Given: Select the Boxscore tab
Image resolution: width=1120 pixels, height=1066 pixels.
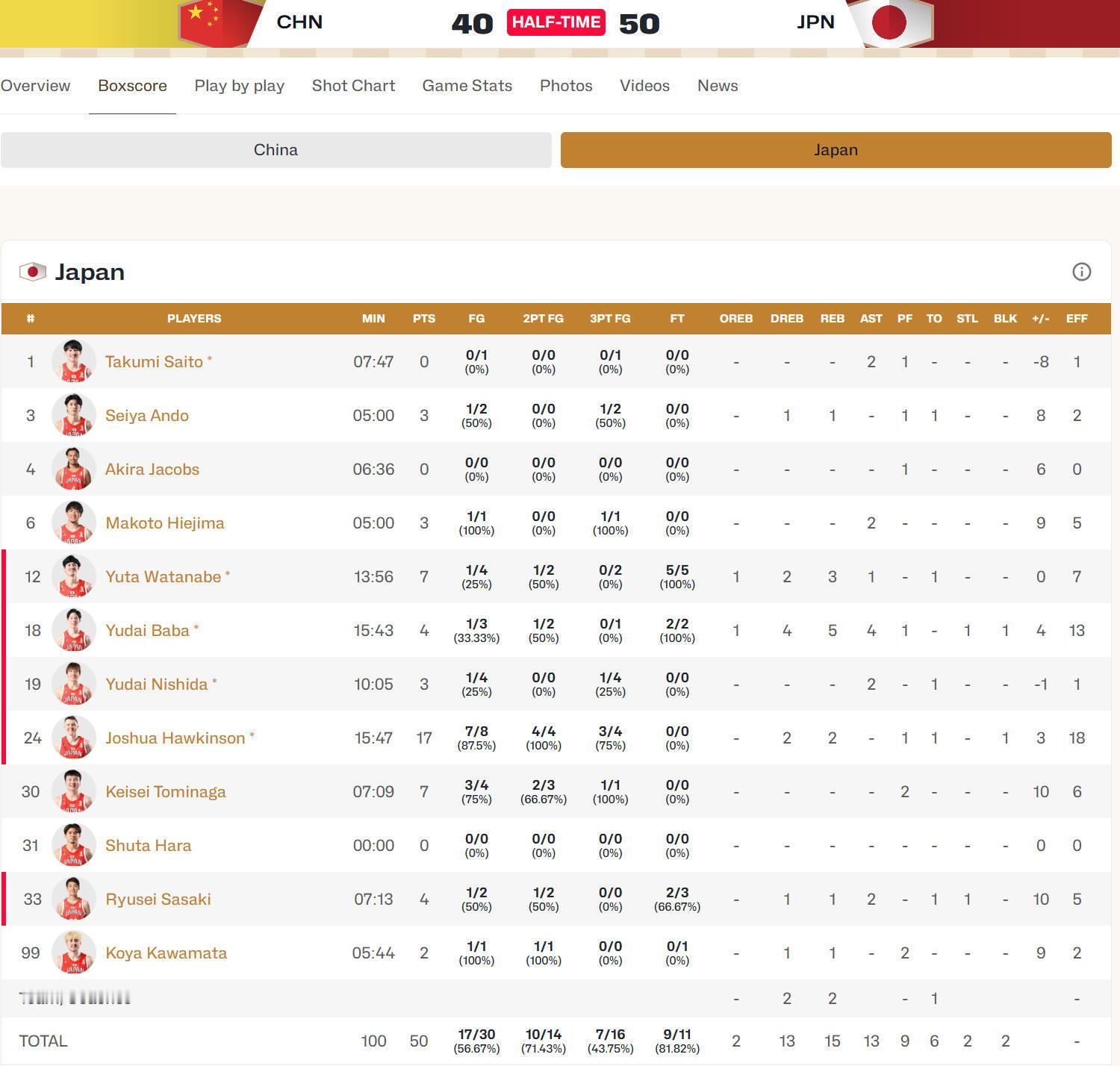Looking at the screenshot, I should pyautogui.click(x=132, y=86).
